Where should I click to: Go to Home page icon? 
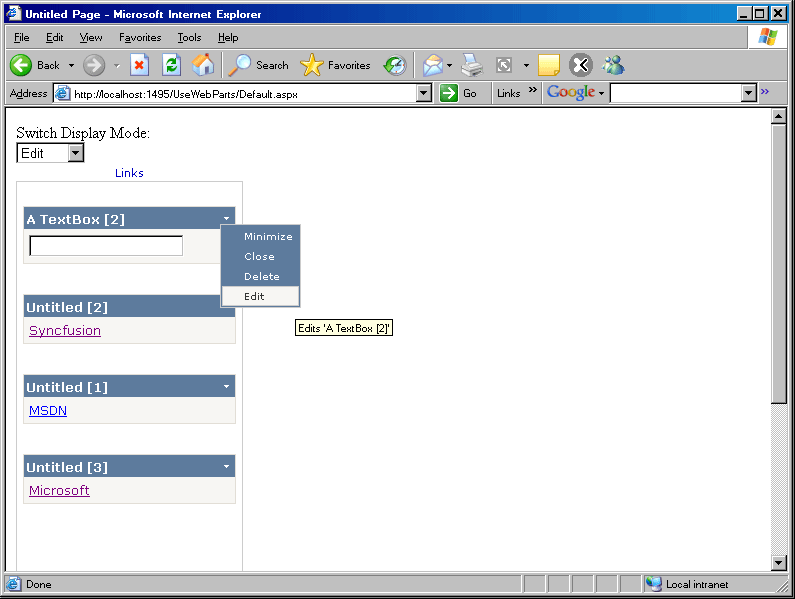point(203,65)
